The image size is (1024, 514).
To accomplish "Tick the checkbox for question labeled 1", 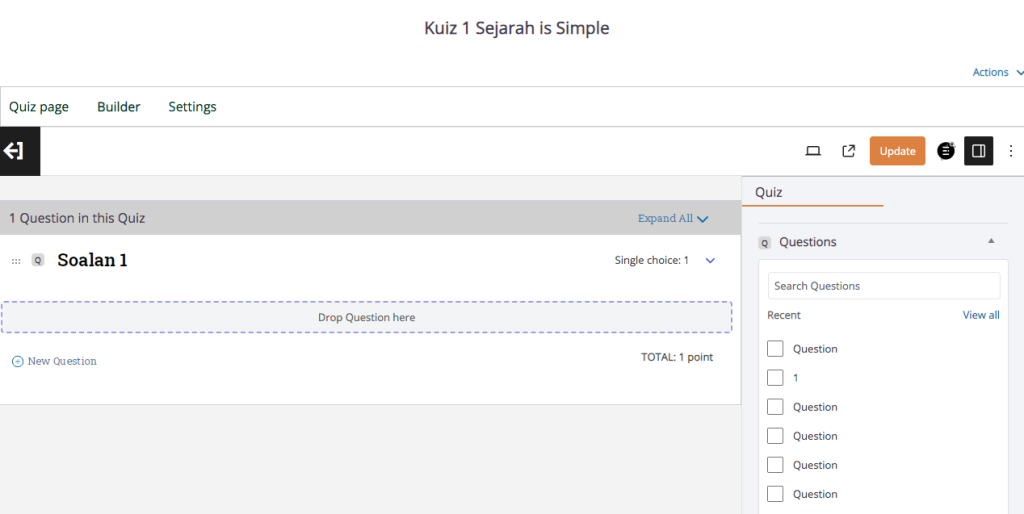I will point(775,378).
